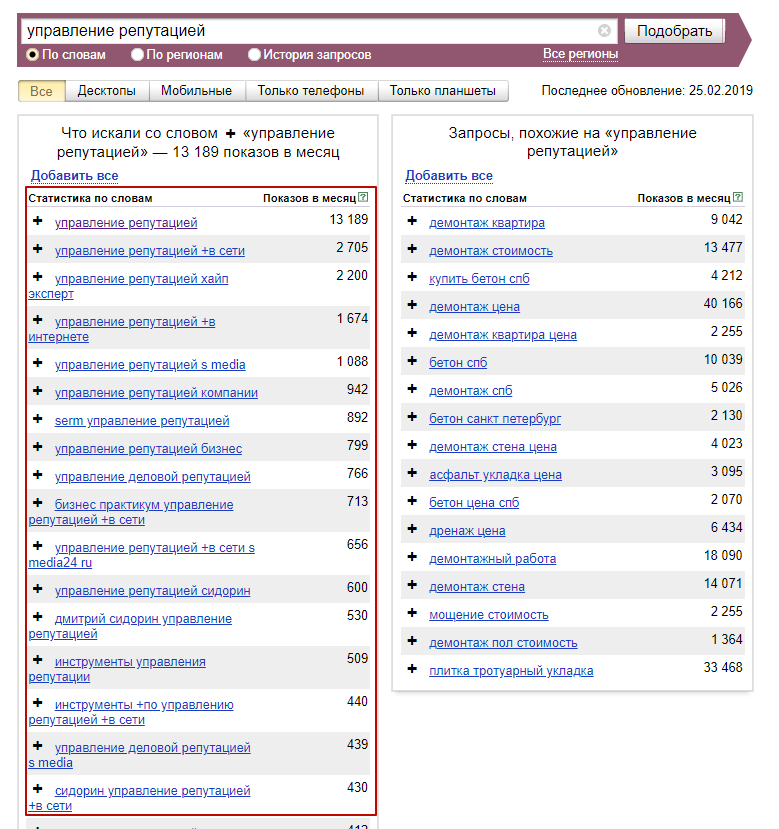779x829 pixels.
Task: Open 'демонтаж квартира цена' query link
Action: [503, 335]
